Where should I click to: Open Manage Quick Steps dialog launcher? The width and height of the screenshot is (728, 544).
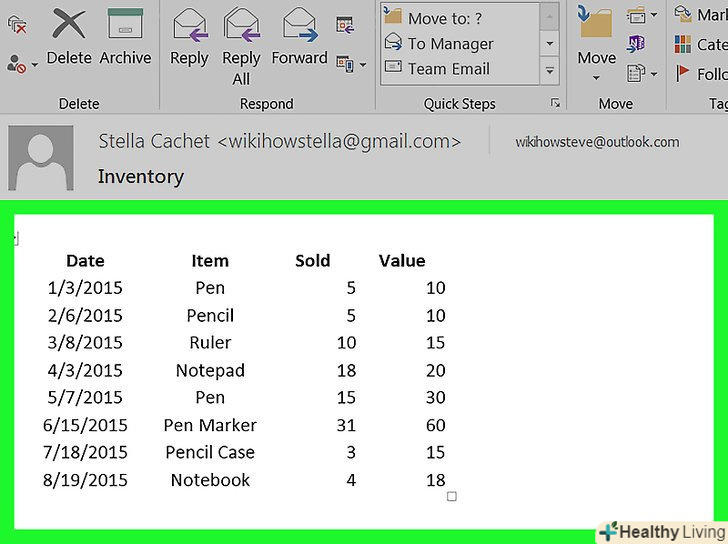tap(555, 103)
